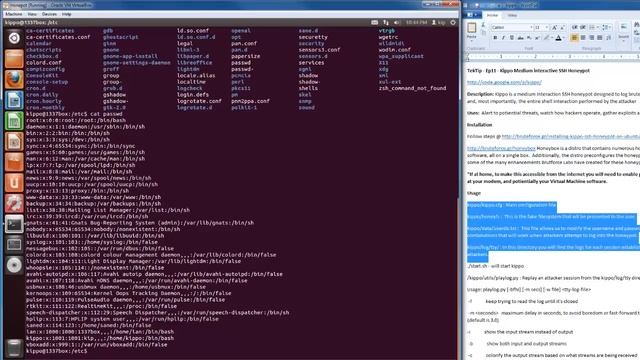Toggle Subscript in WordPad
Image resolution: width=640 pixels, height=360 pixels.
point(529,38)
